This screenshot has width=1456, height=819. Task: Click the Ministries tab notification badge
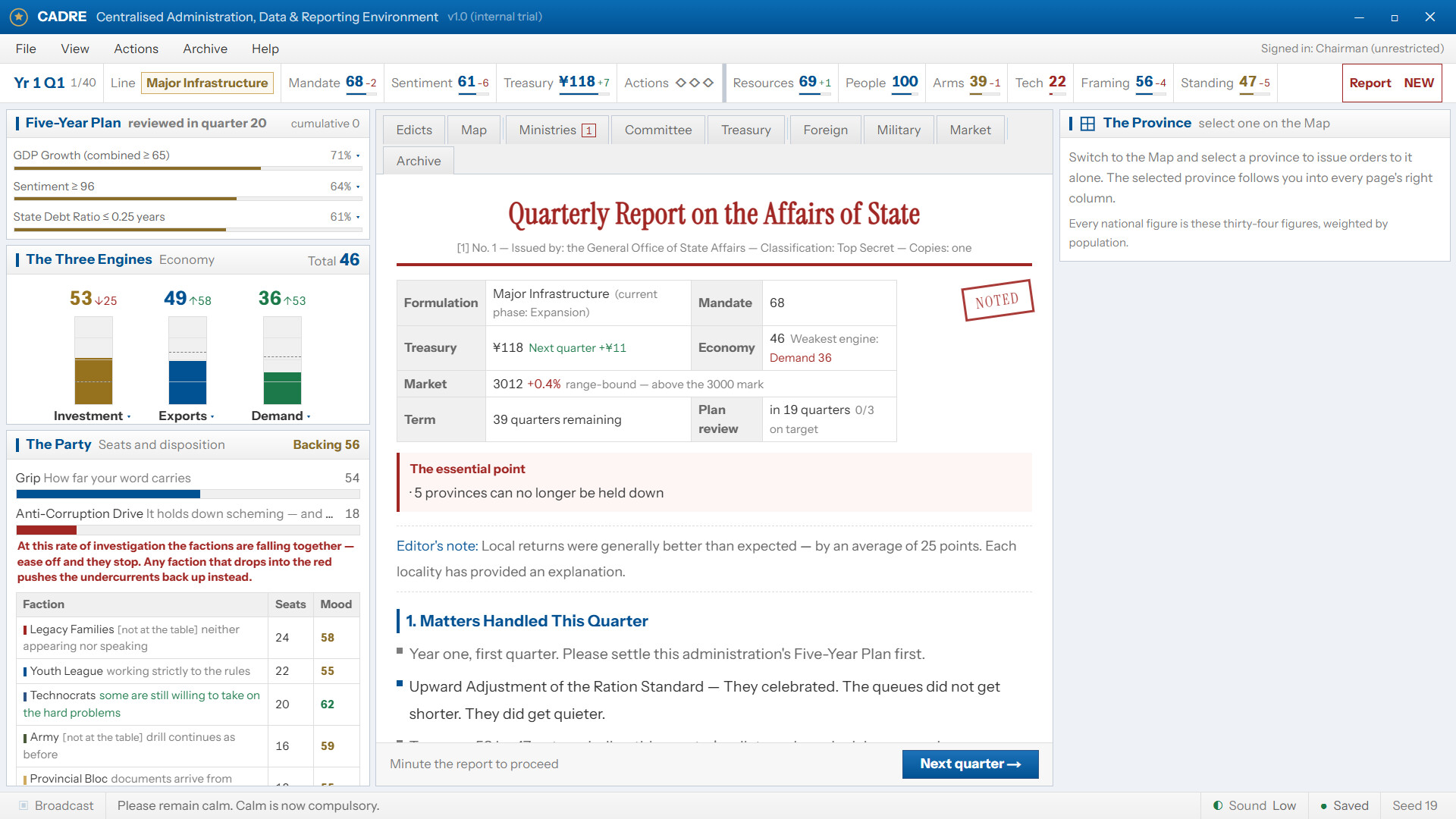pos(588,130)
